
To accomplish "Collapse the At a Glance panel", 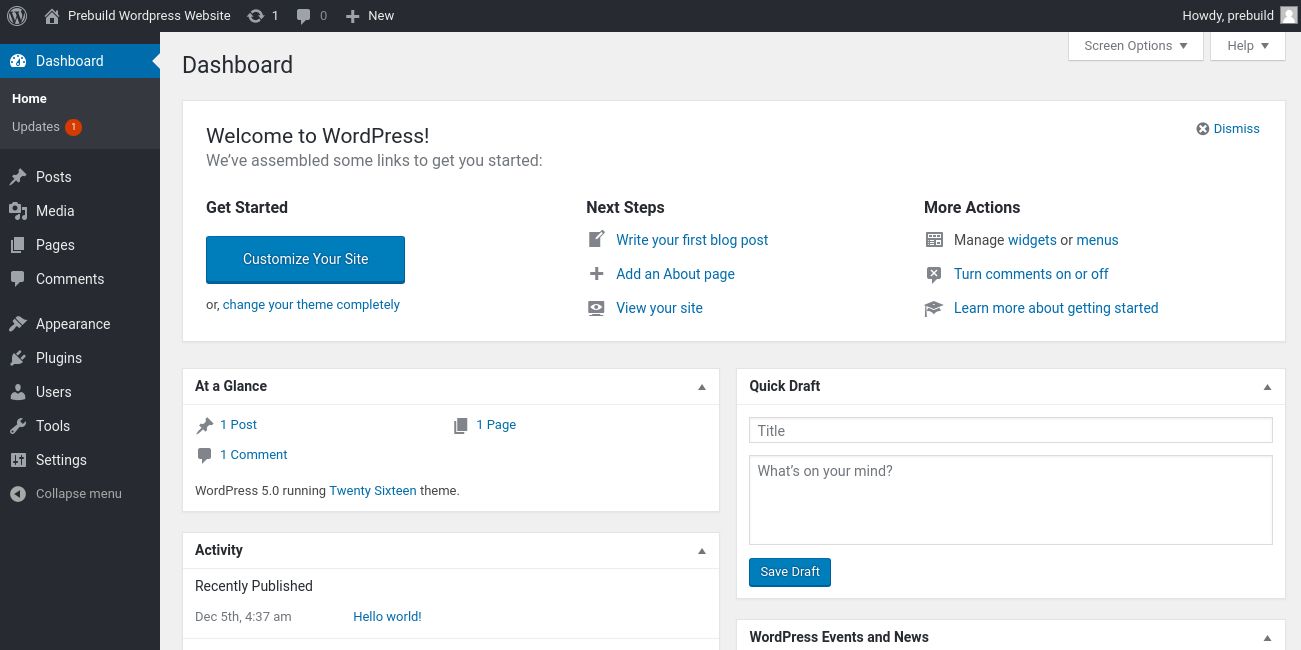I will click(x=701, y=386).
